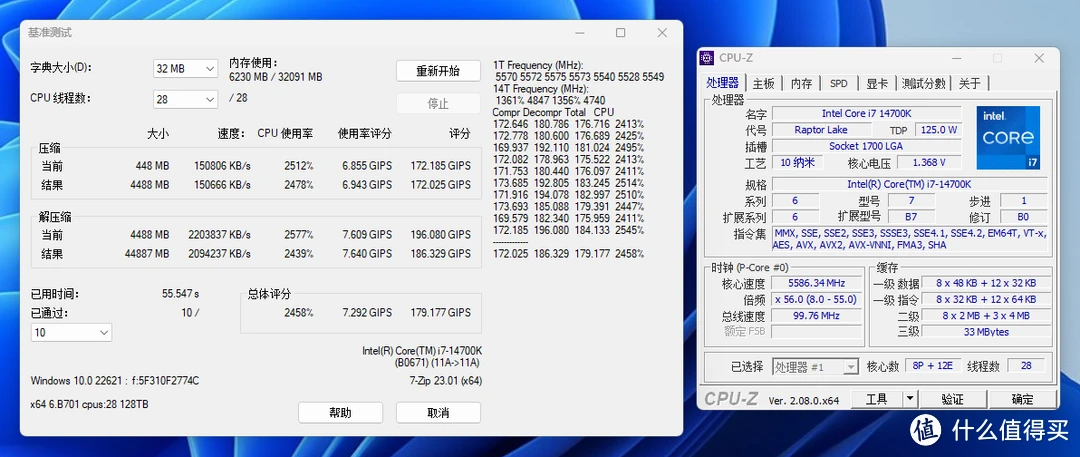Click the 帮助 help button
The height and width of the screenshot is (457, 1080).
(x=340, y=413)
